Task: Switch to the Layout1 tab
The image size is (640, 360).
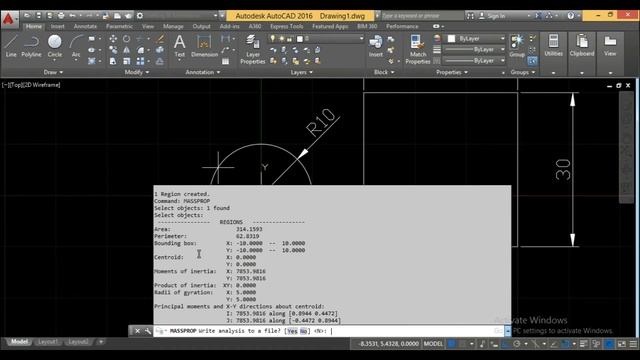Action: point(48,342)
